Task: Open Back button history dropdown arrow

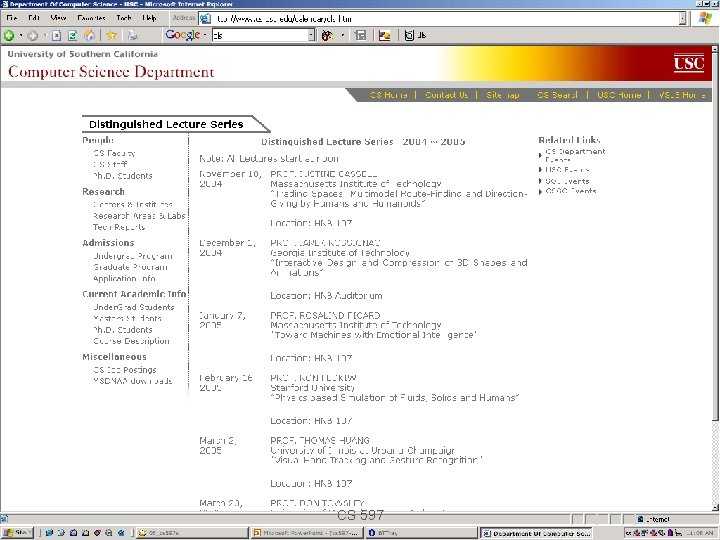Action: pyautogui.click(x=21, y=35)
